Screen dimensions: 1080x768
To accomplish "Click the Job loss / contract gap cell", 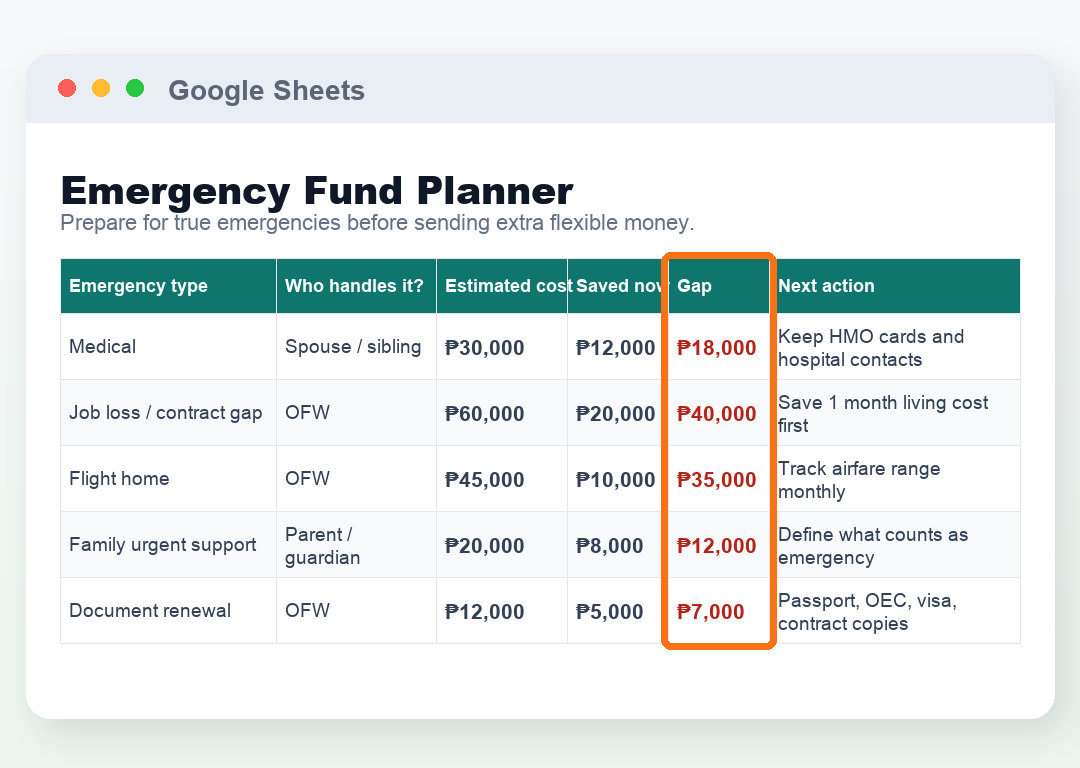I will tap(169, 413).
